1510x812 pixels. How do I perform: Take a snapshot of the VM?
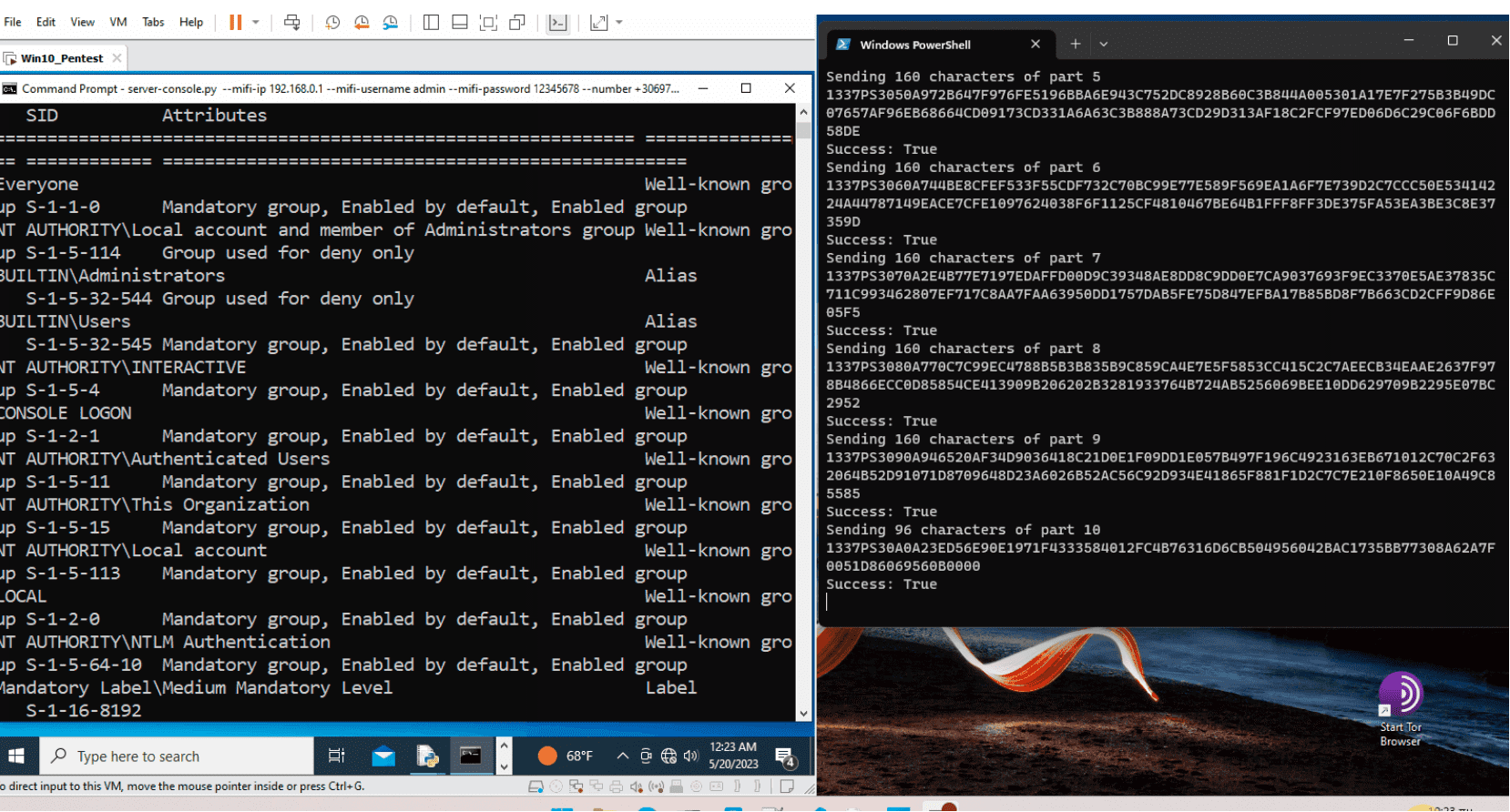click(x=332, y=22)
